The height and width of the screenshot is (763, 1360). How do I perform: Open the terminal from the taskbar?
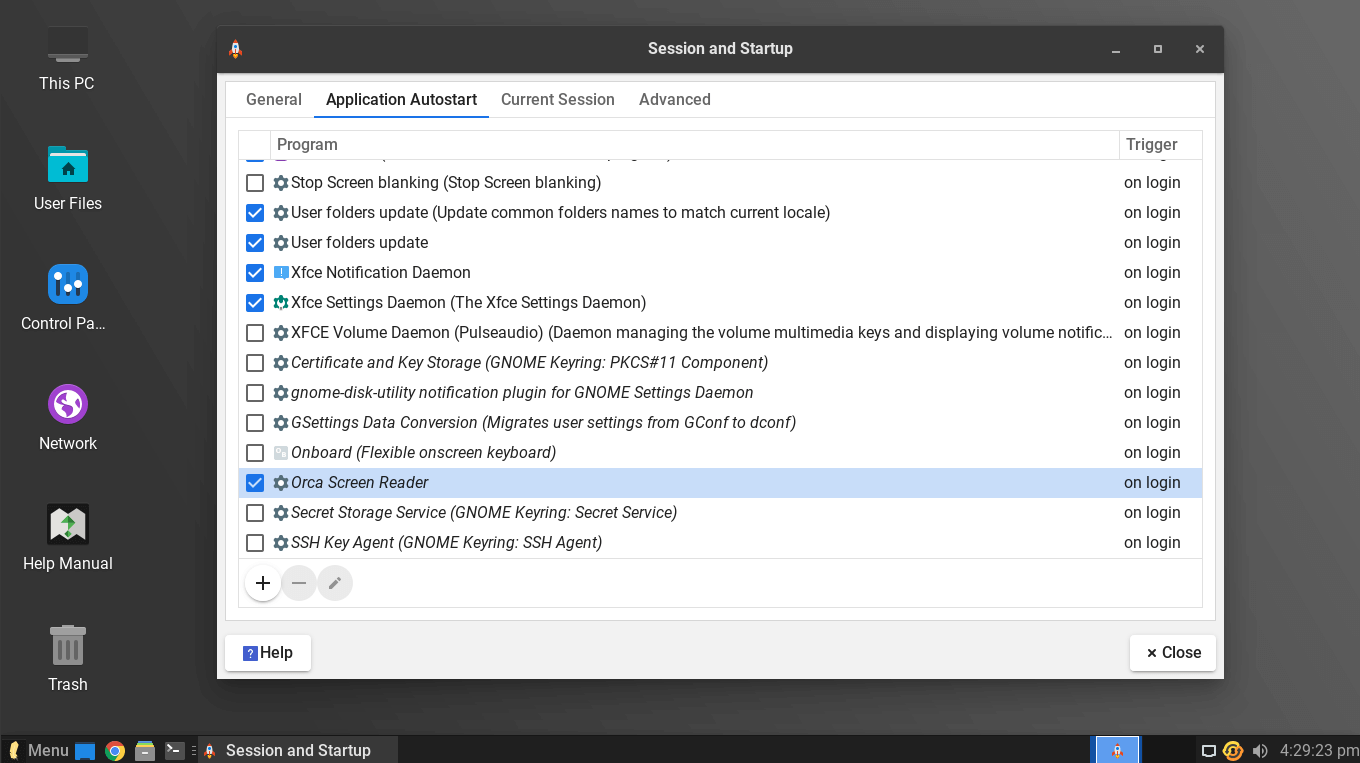pos(174,751)
